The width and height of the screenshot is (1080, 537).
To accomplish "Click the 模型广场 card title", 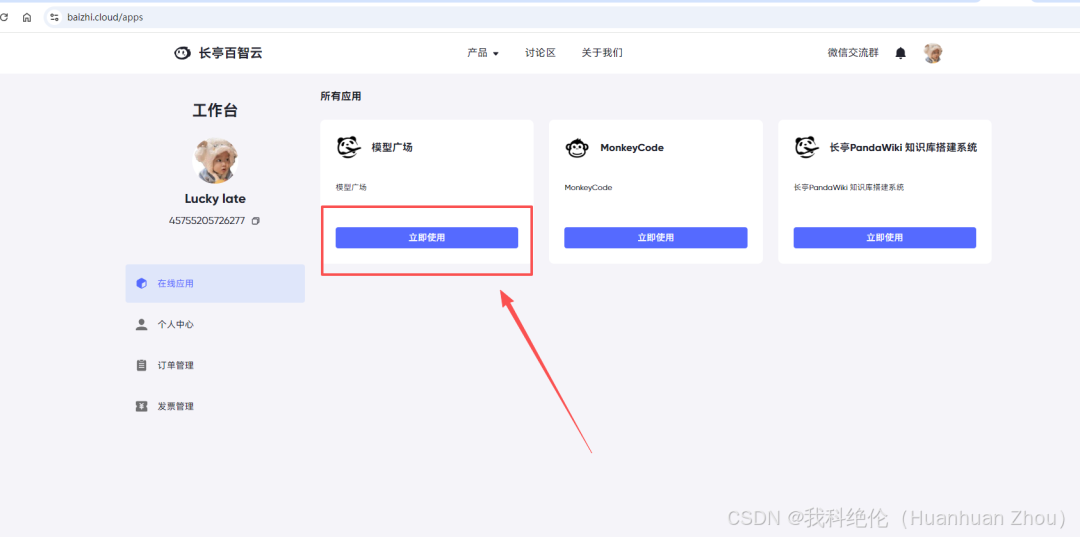I will [392, 147].
